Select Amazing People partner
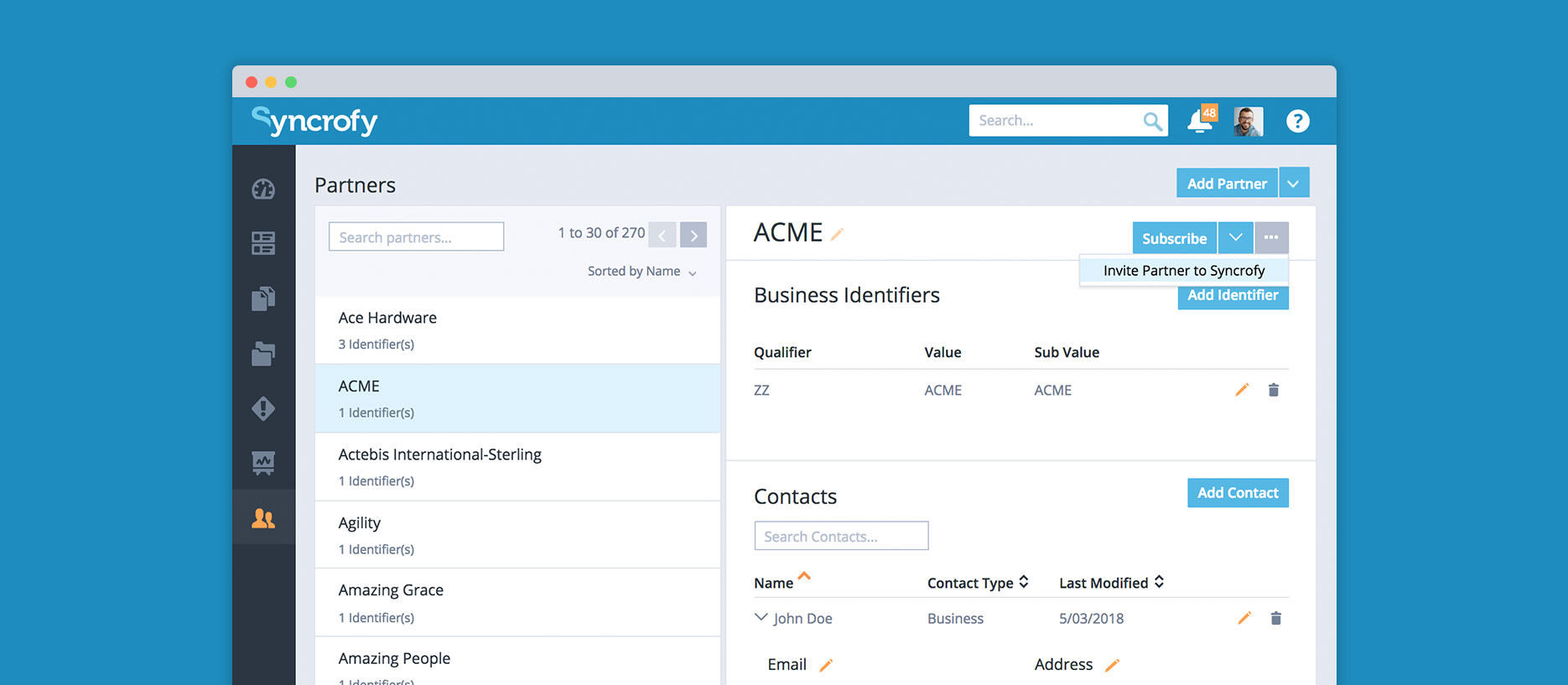Screen dimensions: 1568x685 [x=517, y=662]
